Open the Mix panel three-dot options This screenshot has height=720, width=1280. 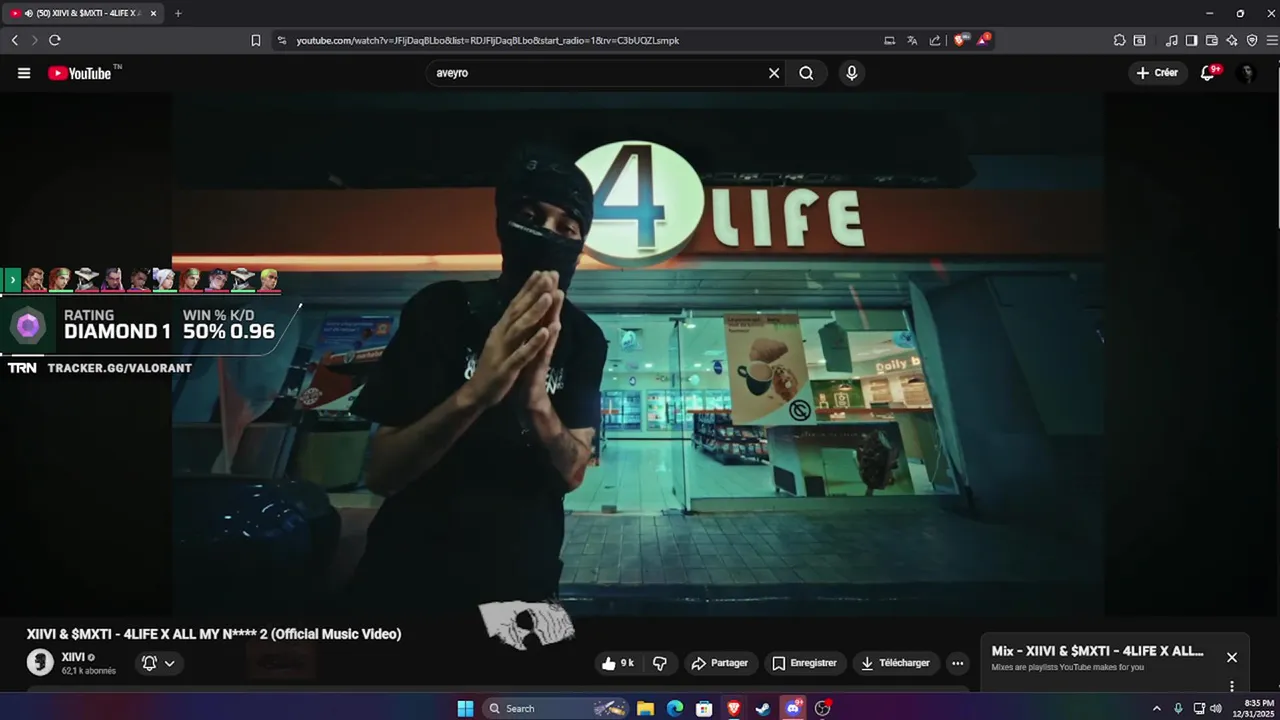point(1232,686)
